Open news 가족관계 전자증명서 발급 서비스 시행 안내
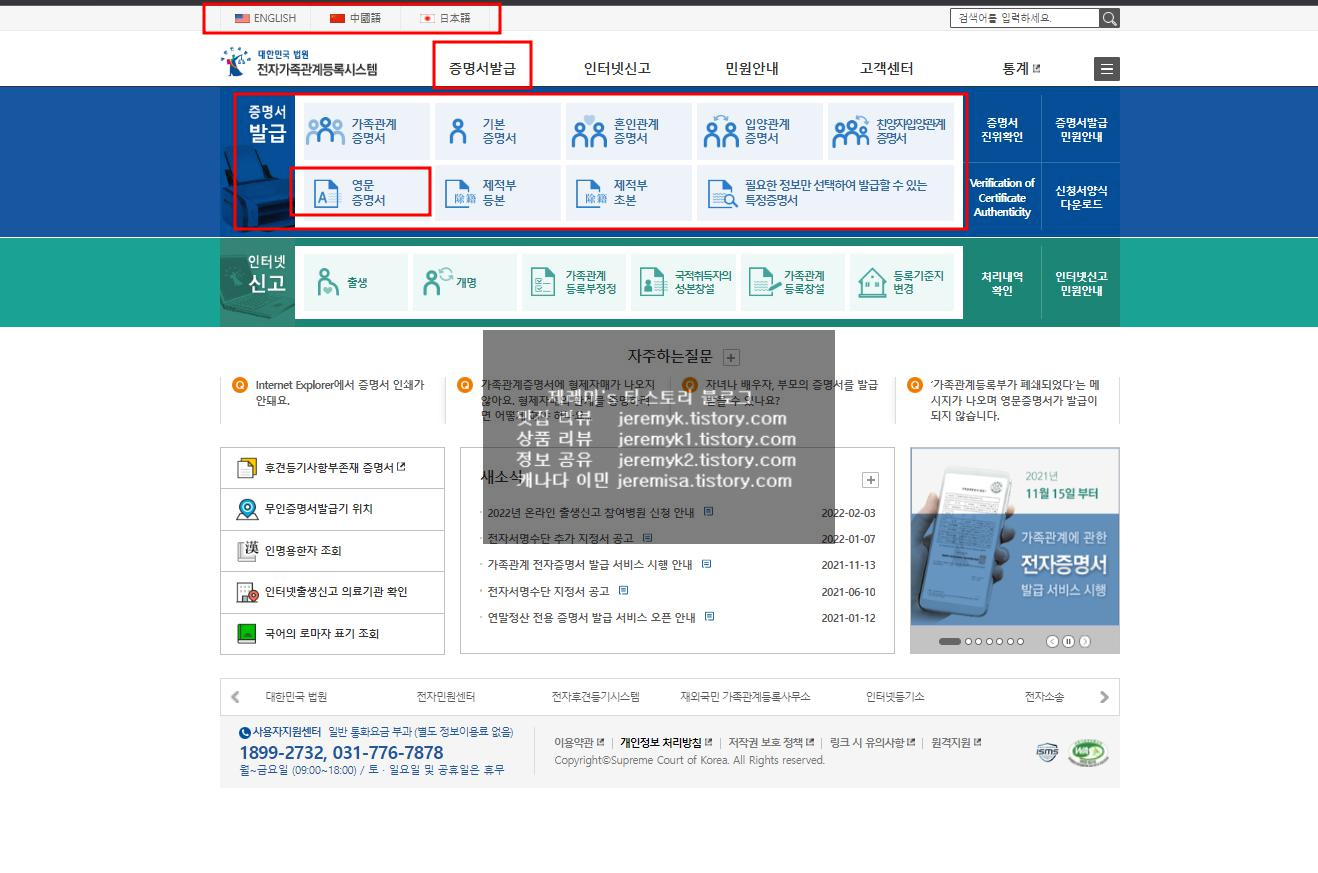This screenshot has height=873, width=1318. [590, 565]
